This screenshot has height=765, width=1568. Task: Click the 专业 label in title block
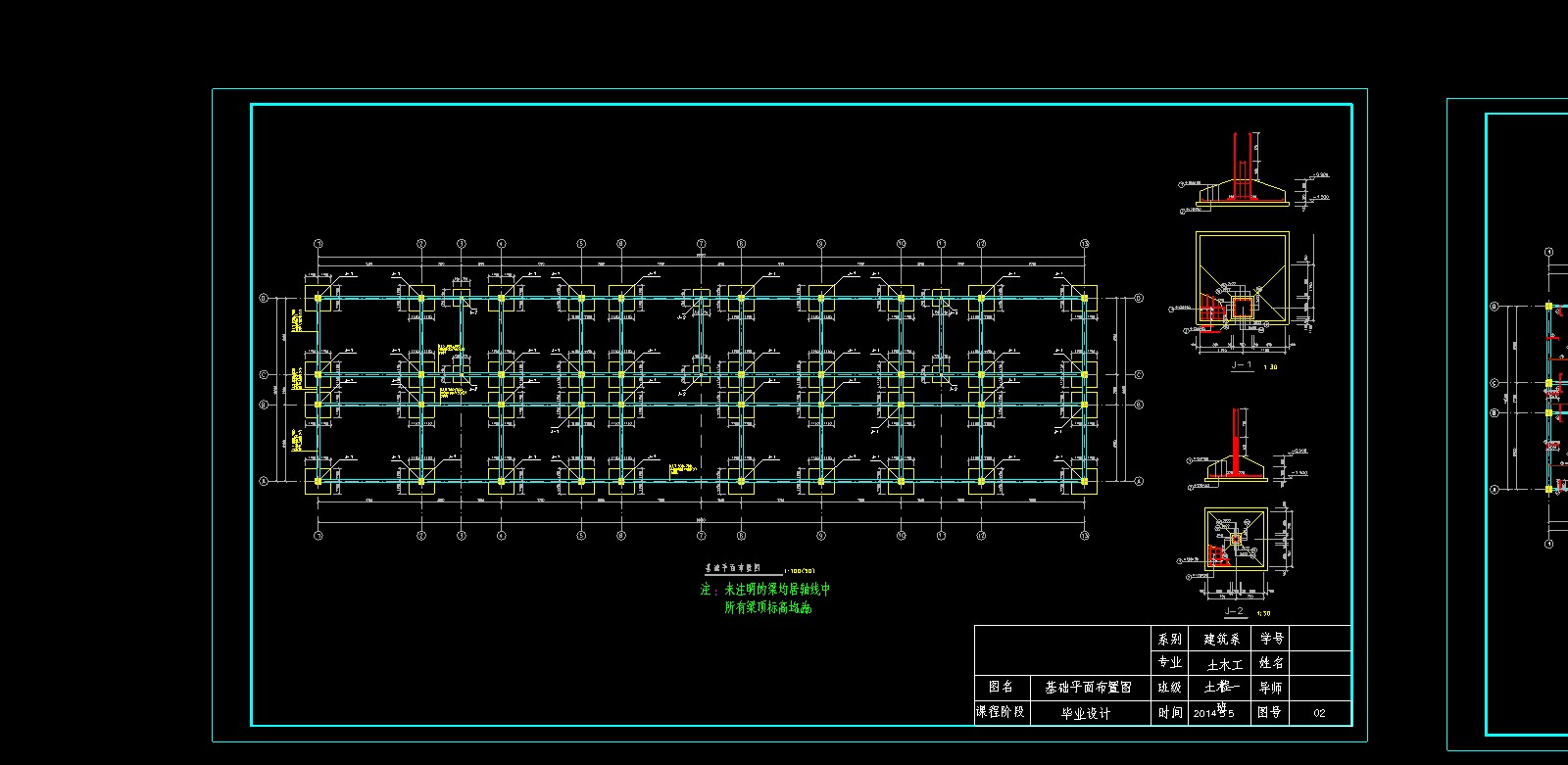pyautogui.click(x=1169, y=663)
